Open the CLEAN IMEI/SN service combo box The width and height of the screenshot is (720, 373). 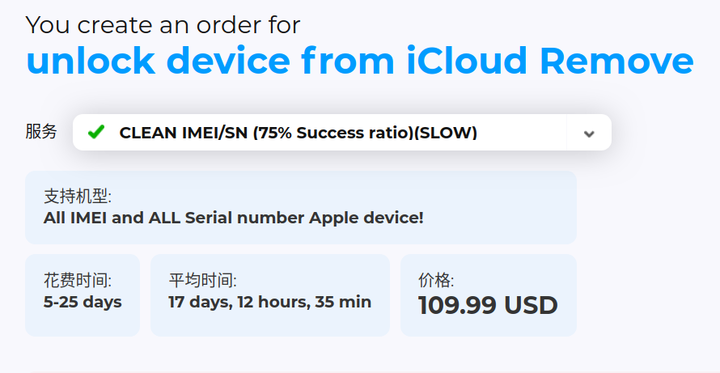tap(342, 132)
